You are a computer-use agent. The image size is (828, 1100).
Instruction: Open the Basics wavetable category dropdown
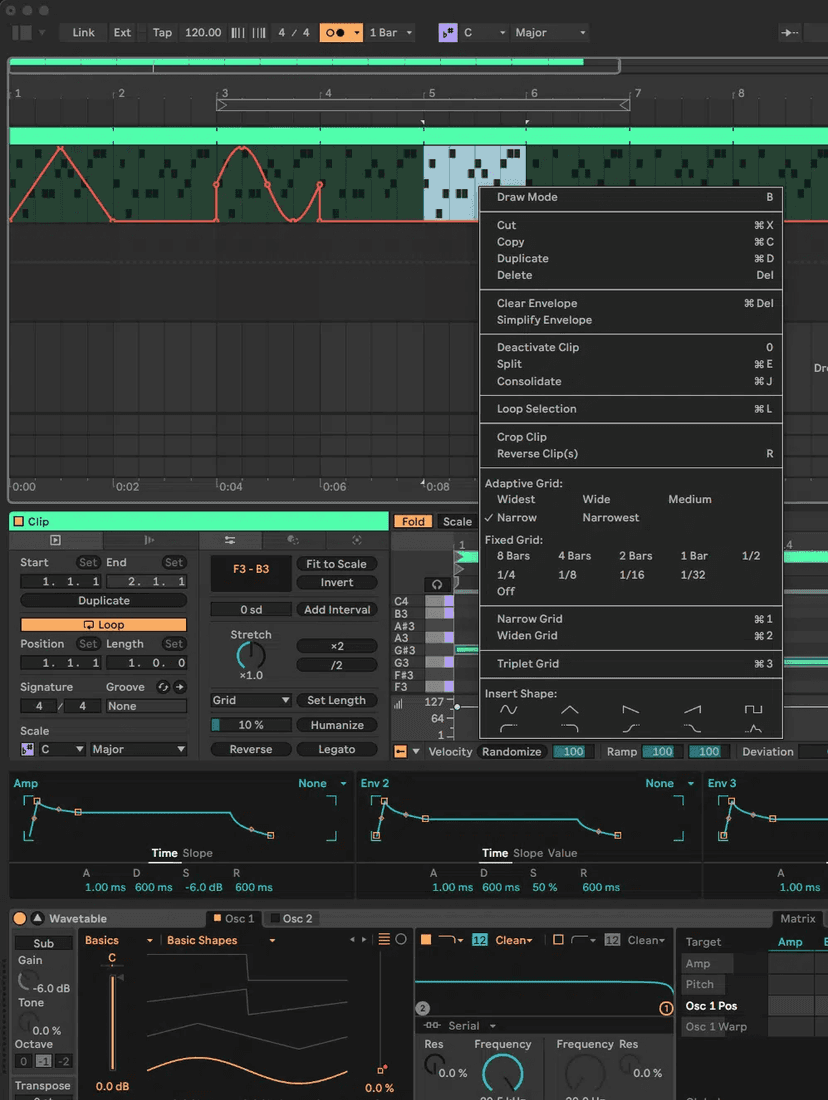118,940
